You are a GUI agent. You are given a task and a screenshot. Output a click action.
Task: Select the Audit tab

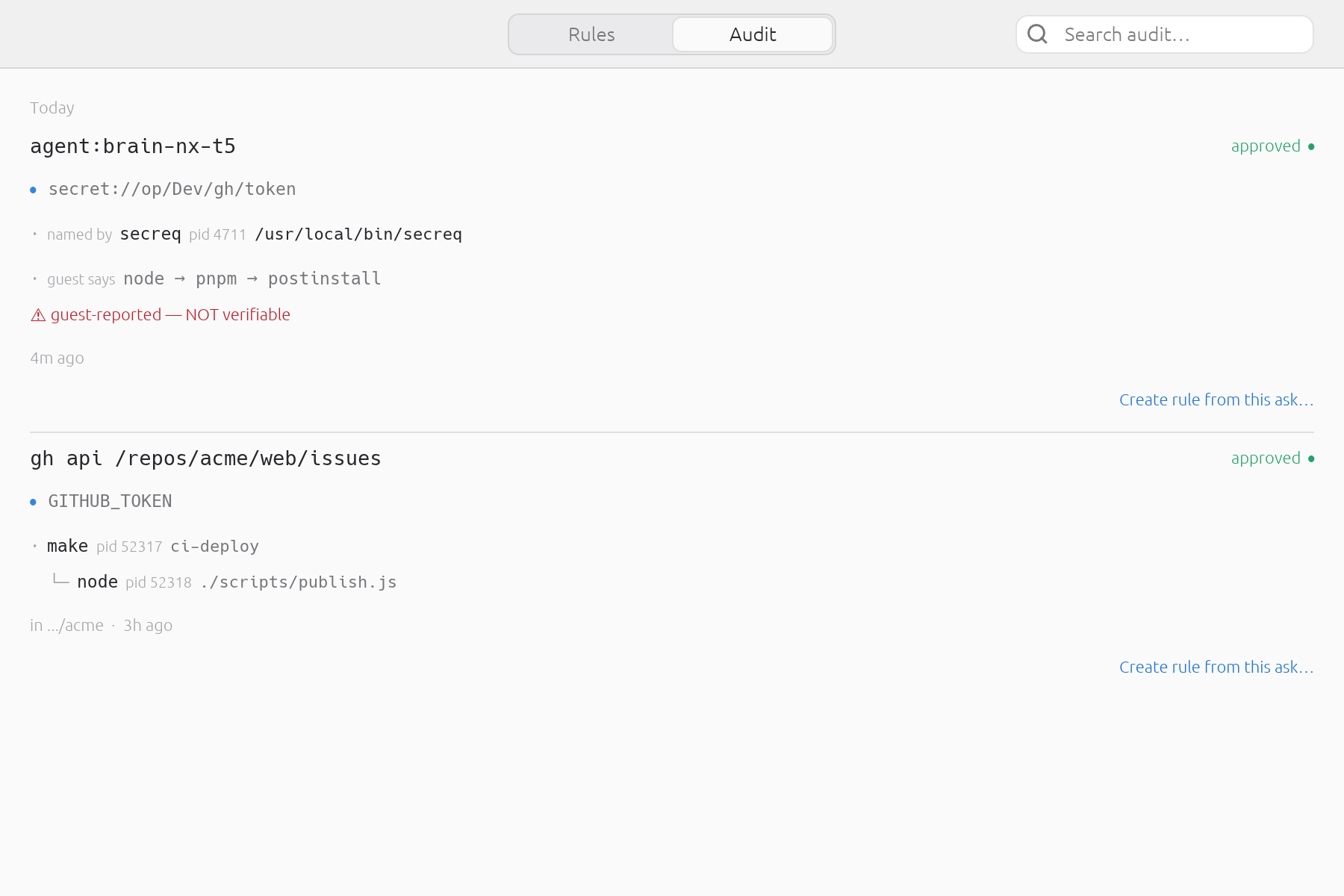(x=753, y=34)
